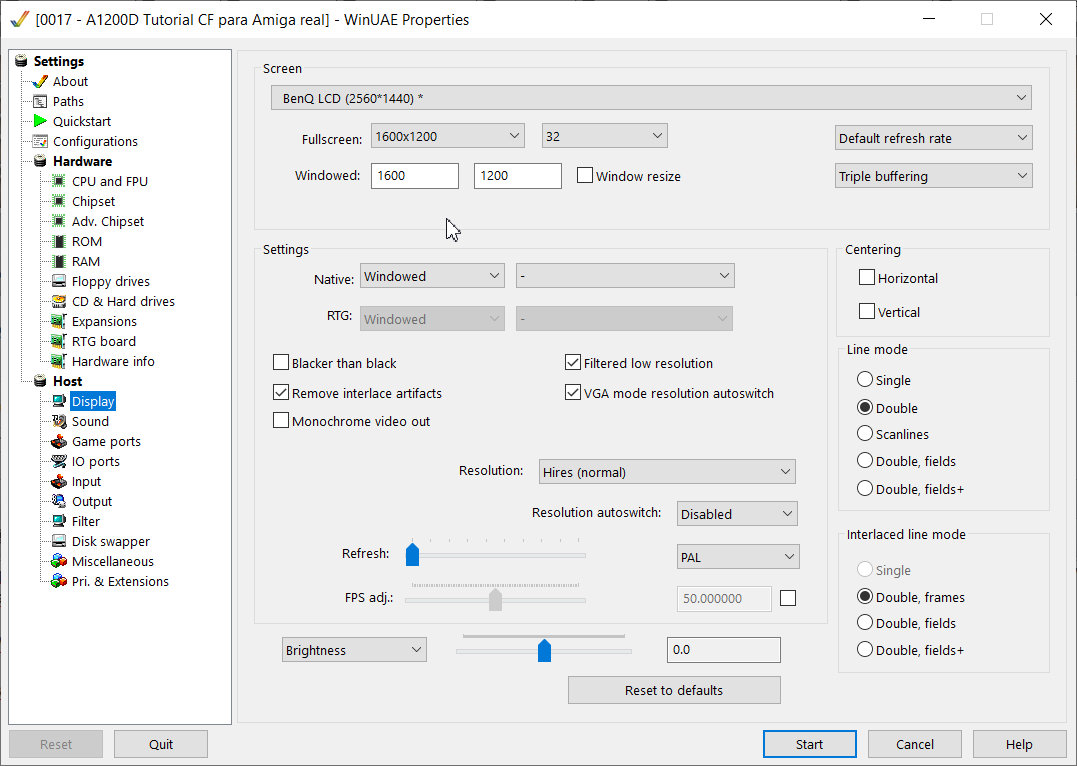Open the Sound settings page
Image resolution: width=1077 pixels, height=766 pixels.
[91, 421]
